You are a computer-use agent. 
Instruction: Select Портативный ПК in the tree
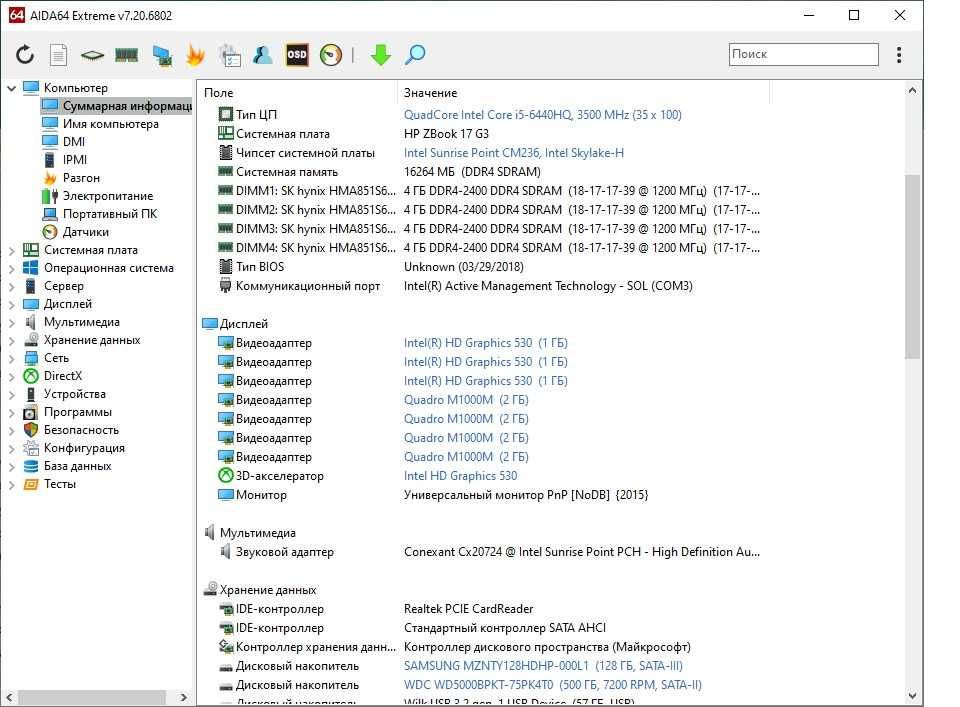coord(110,214)
